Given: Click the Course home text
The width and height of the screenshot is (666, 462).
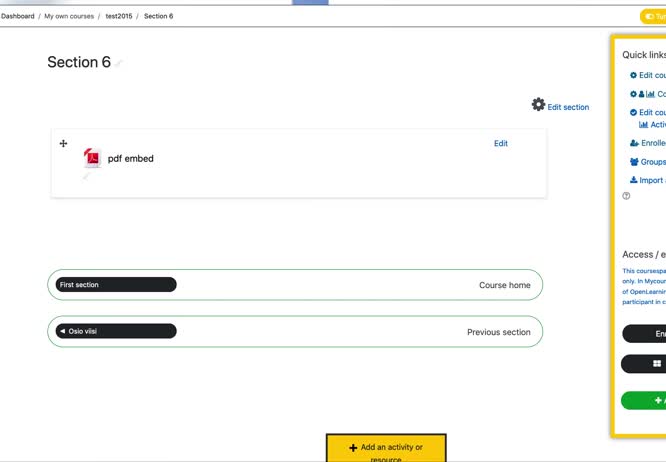Looking at the screenshot, I should click(505, 285).
